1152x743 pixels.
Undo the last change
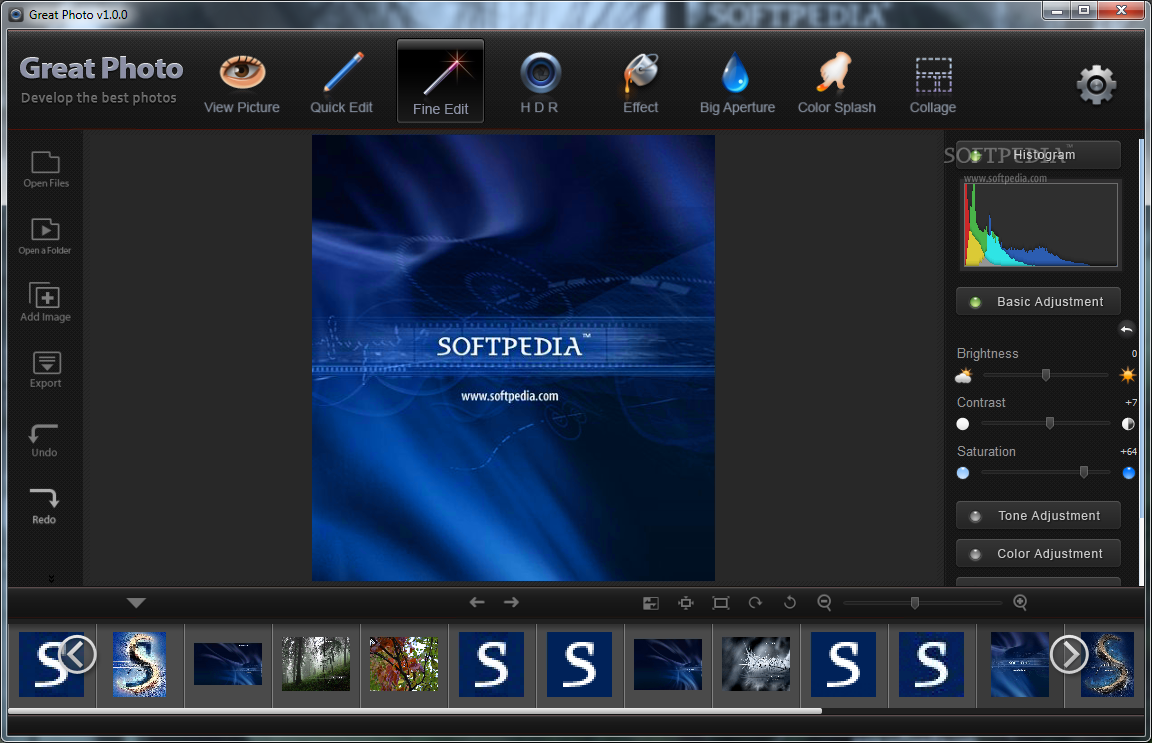[x=44, y=440]
